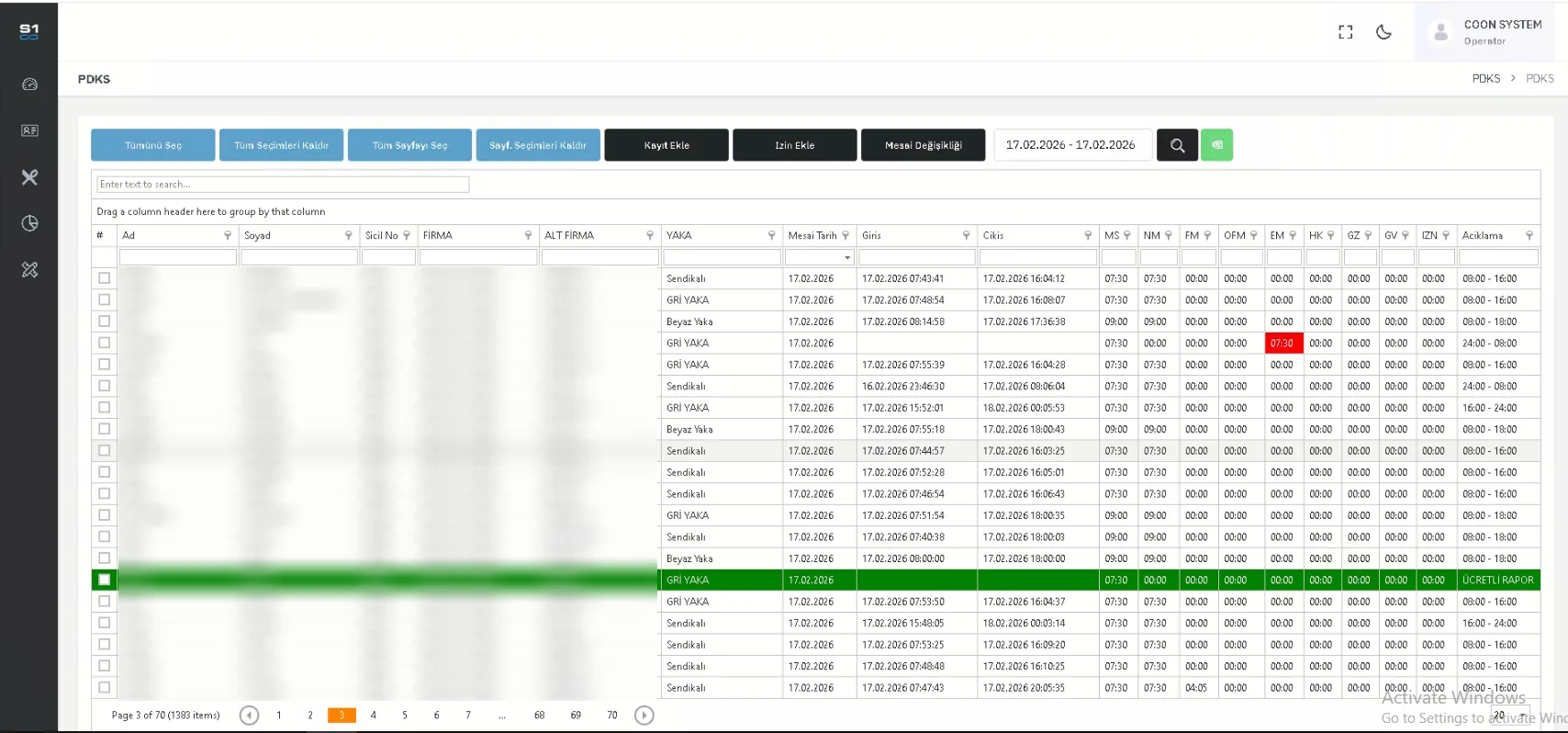This screenshot has width=1568, height=733.
Task: Click the green Excel export icon
Action: point(1216,145)
